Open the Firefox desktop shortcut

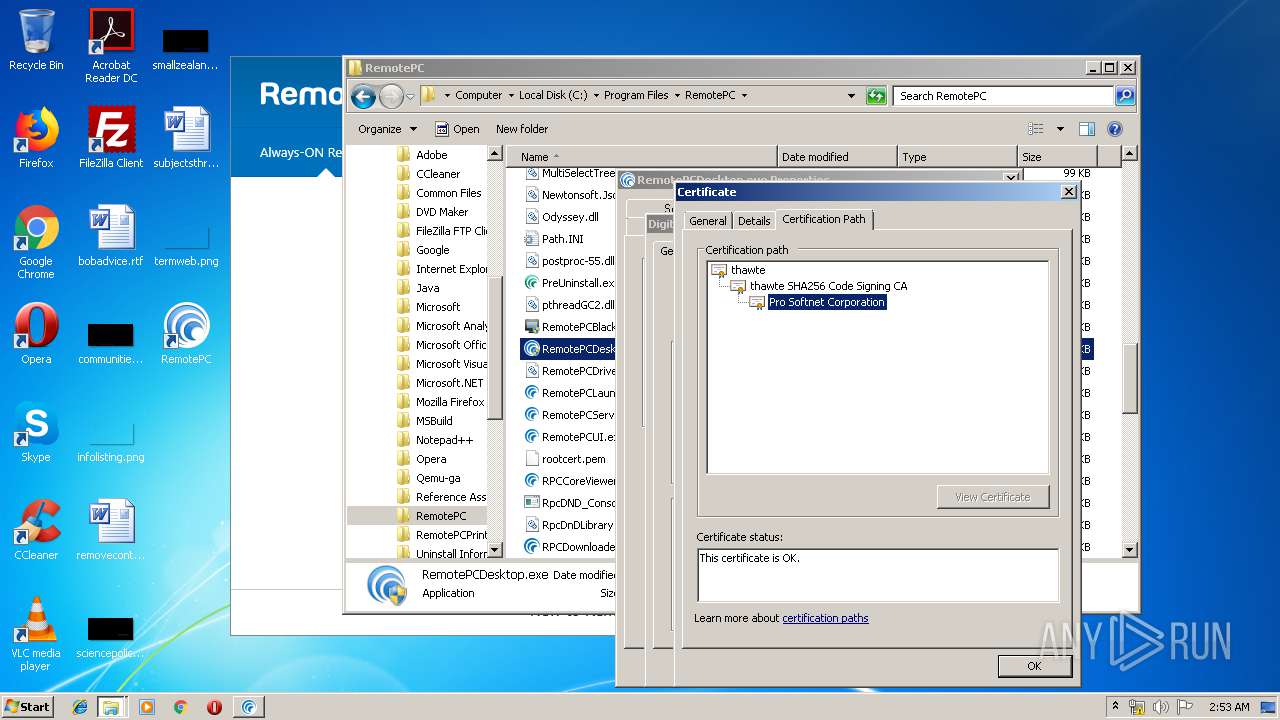(36, 138)
